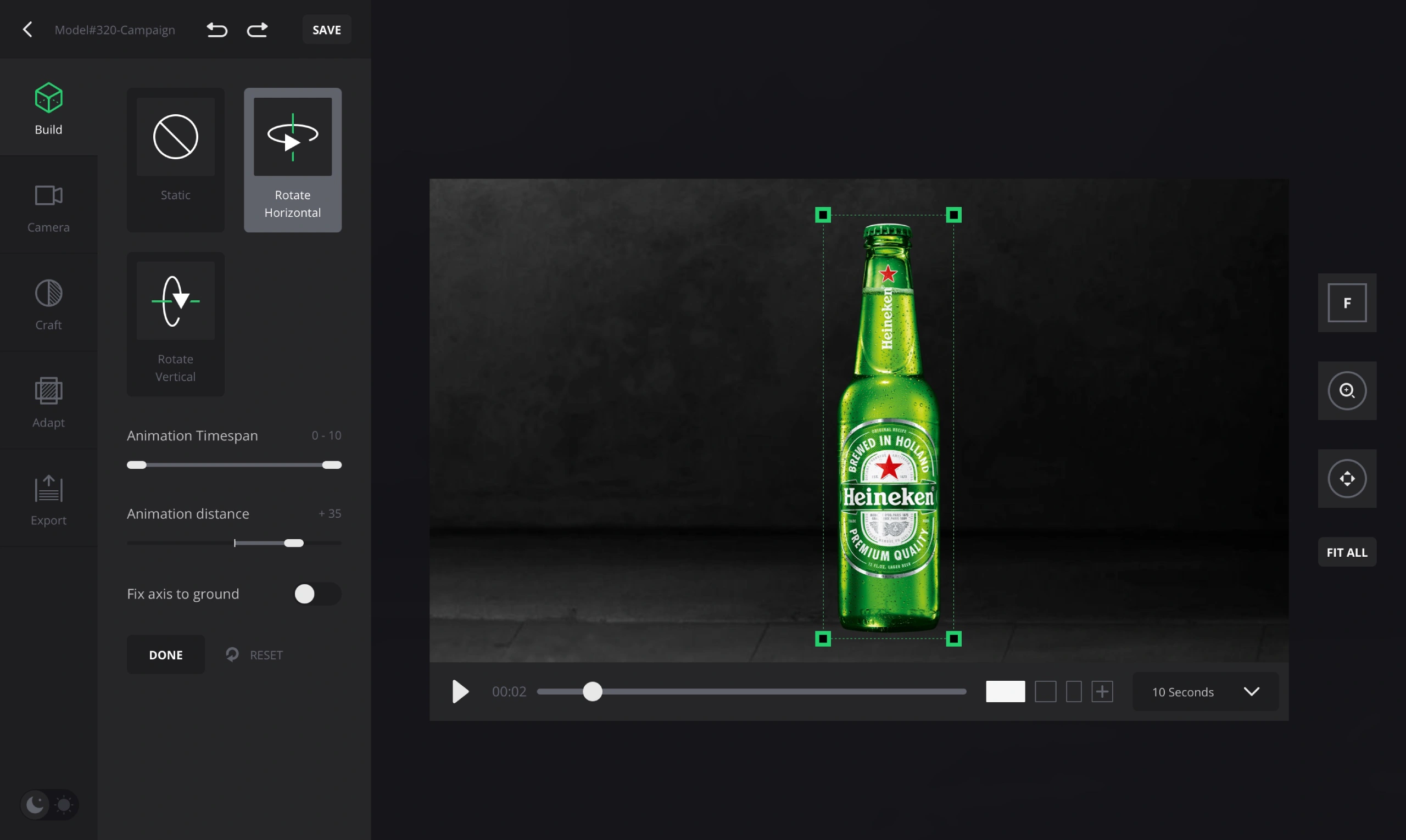The height and width of the screenshot is (840, 1406).
Task: Select the Static animation option
Action: point(176,159)
